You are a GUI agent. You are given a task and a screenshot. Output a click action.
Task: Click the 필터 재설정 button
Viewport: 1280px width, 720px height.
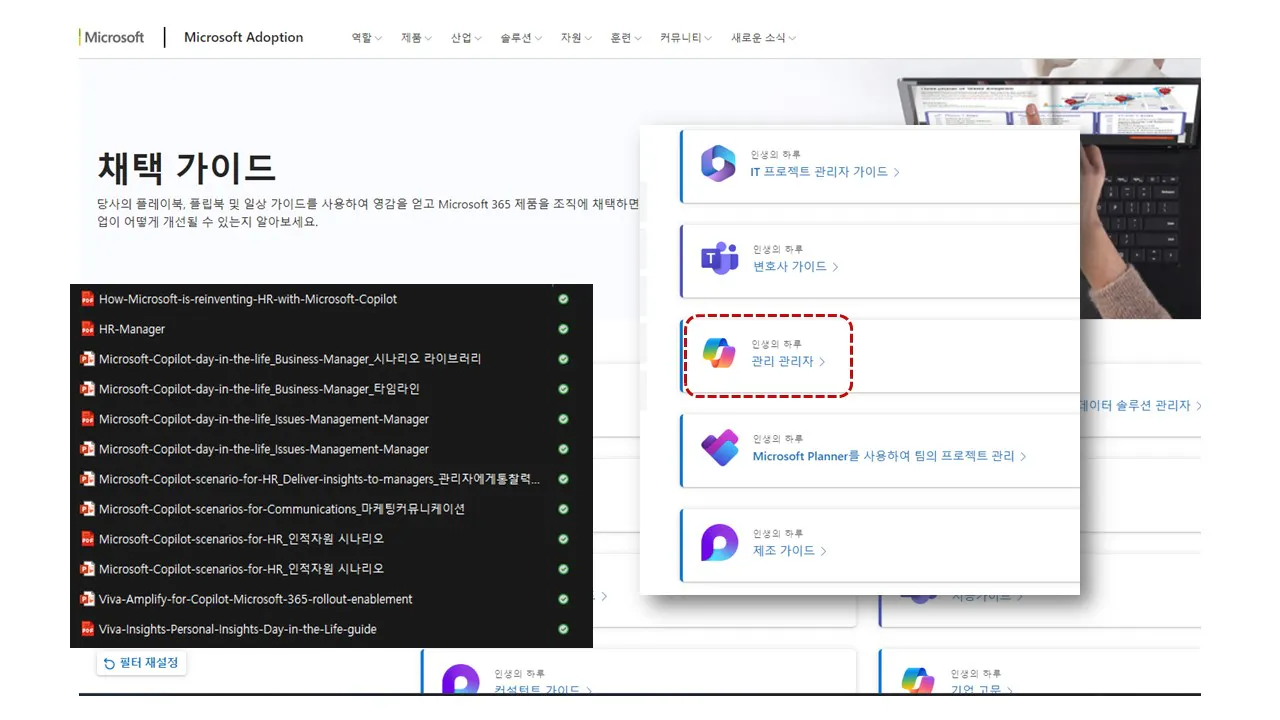pyautogui.click(x=141, y=663)
